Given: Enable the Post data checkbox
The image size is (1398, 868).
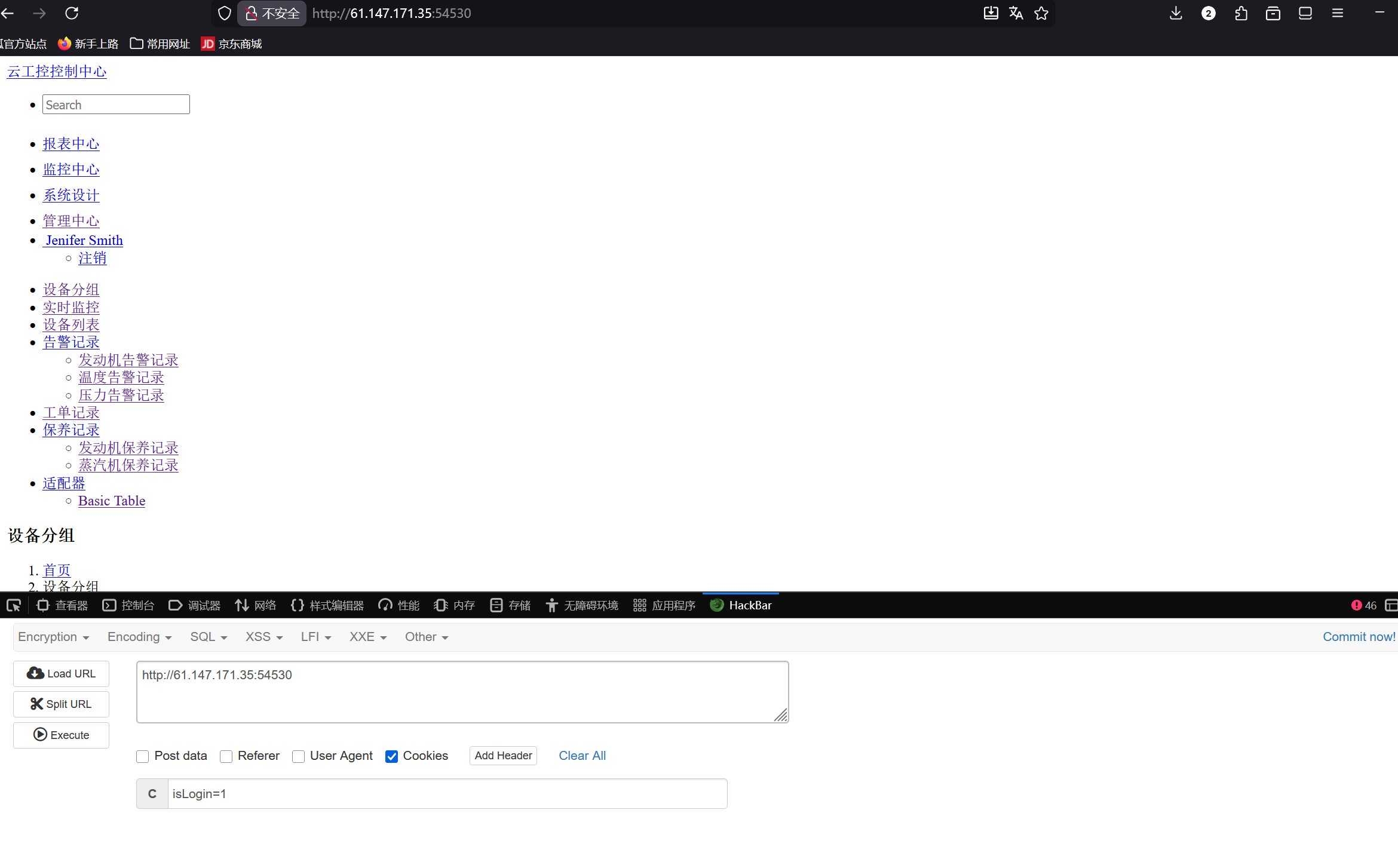Looking at the screenshot, I should click(142, 756).
